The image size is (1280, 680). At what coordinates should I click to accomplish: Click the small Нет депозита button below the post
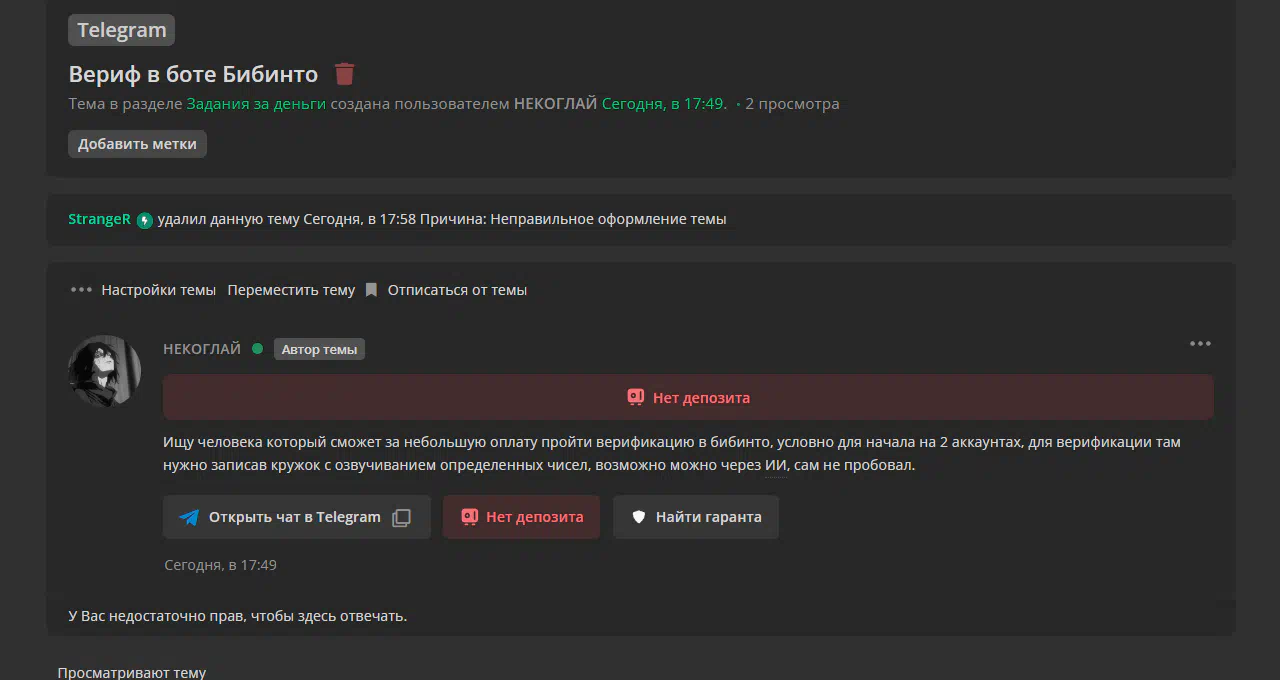(x=521, y=517)
